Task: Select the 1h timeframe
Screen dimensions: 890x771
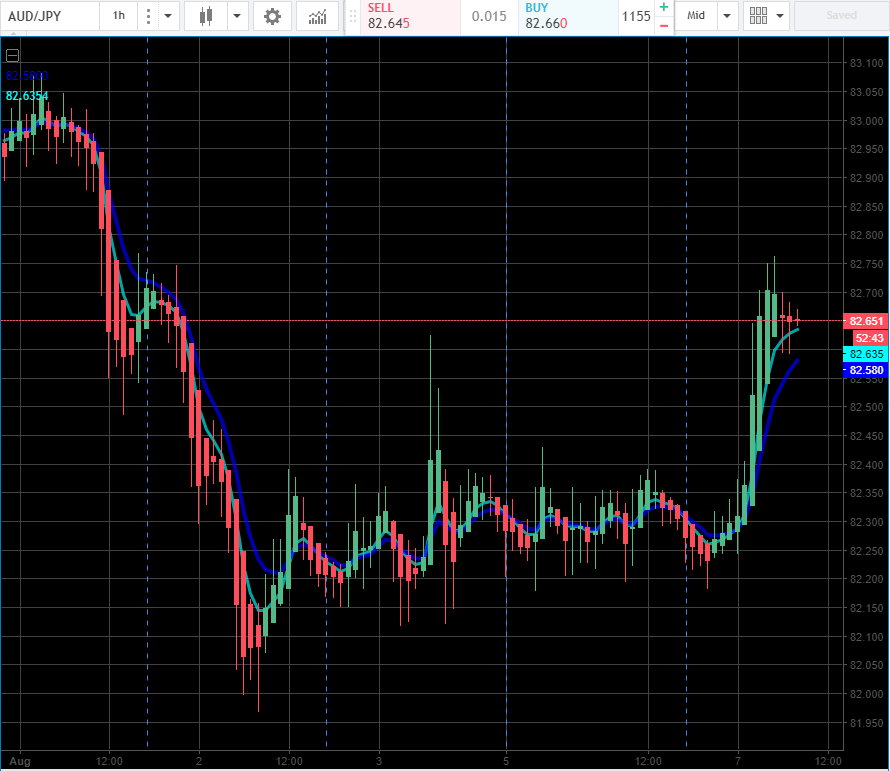Action: (119, 16)
